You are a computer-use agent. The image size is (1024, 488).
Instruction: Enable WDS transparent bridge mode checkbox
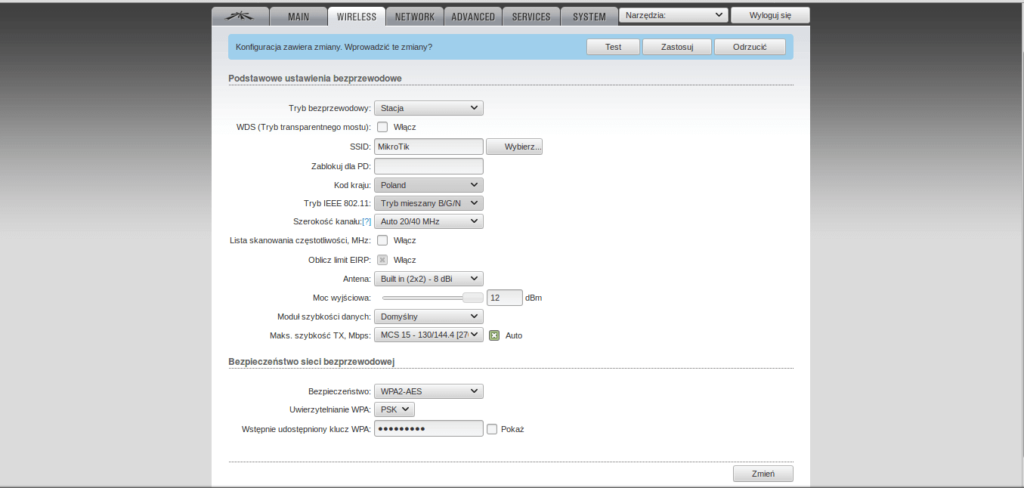click(x=382, y=127)
